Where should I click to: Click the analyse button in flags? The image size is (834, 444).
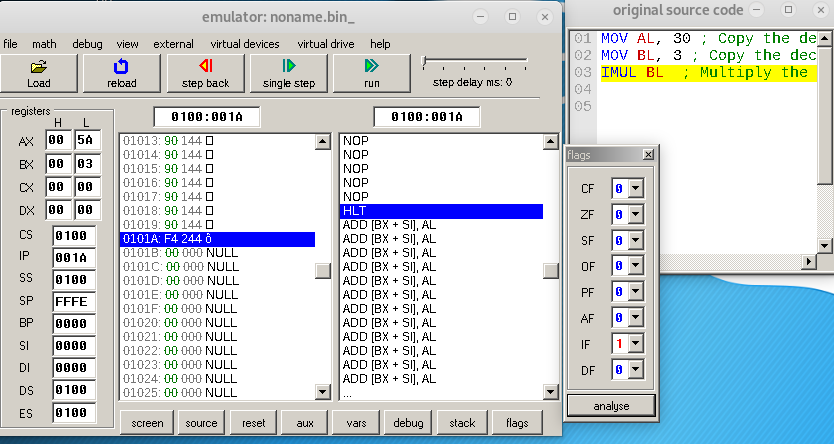[x=611, y=405]
